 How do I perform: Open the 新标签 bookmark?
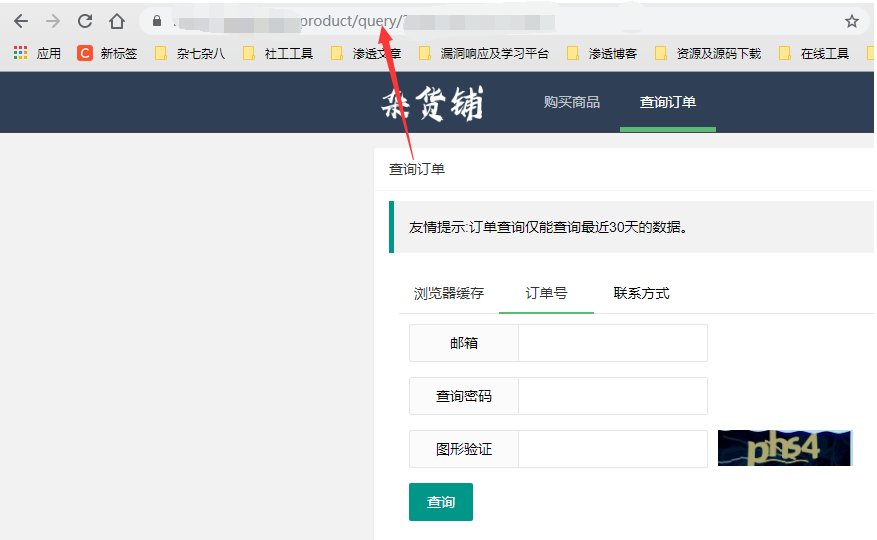(107, 53)
